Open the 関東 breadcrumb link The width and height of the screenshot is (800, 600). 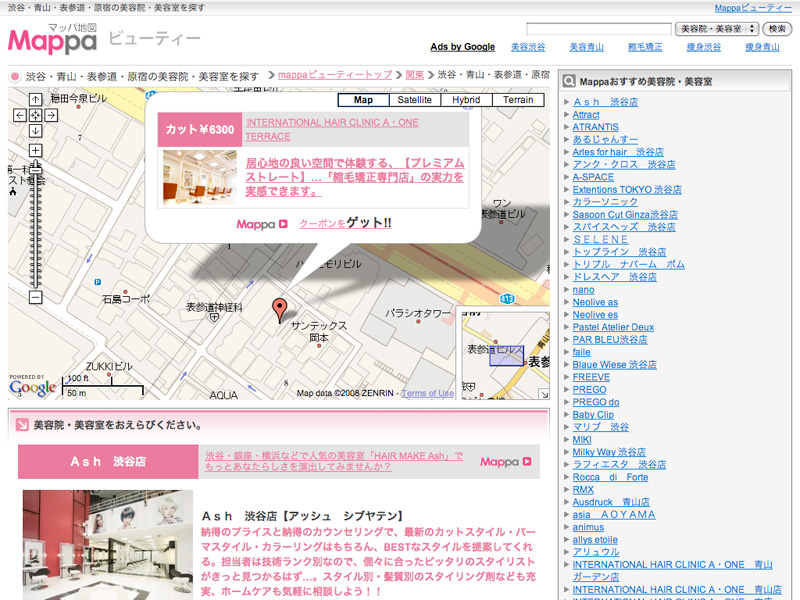(415, 75)
